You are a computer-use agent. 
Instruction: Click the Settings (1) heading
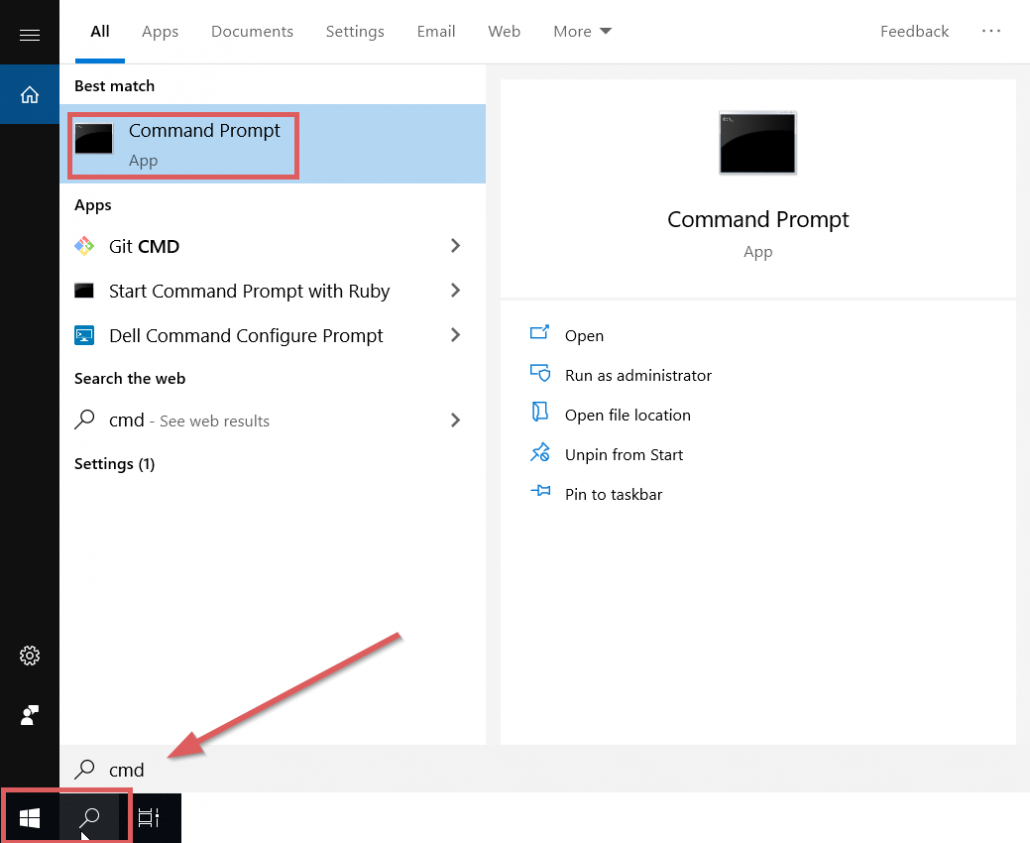(114, 464)
